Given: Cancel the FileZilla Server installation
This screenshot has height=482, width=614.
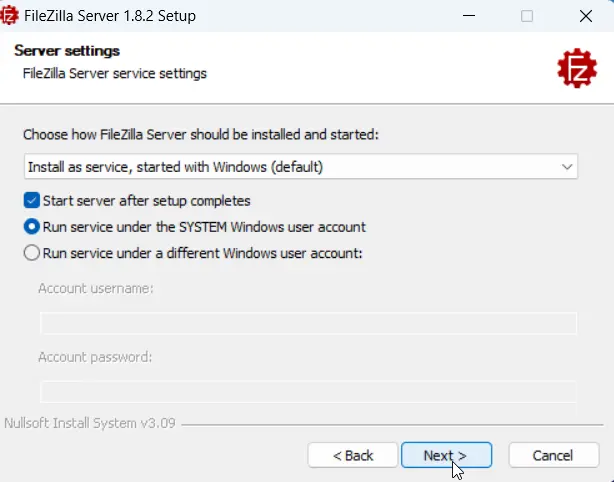Looking at the screenshot, I should tap(554, 455).
